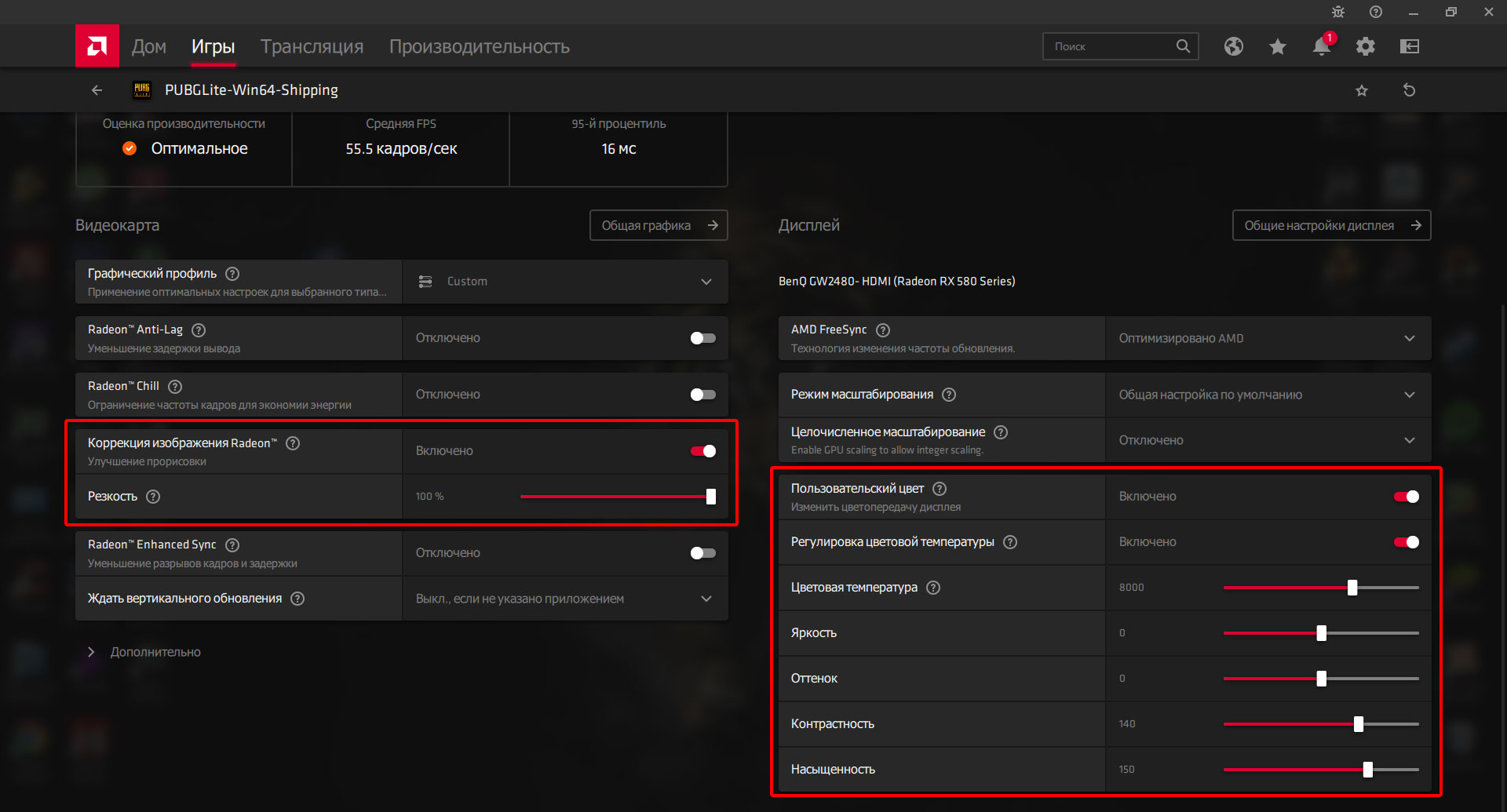This screenshot has width=1507, height=812.
Task: Open the notifications bell
Action: pos(1322,46)
